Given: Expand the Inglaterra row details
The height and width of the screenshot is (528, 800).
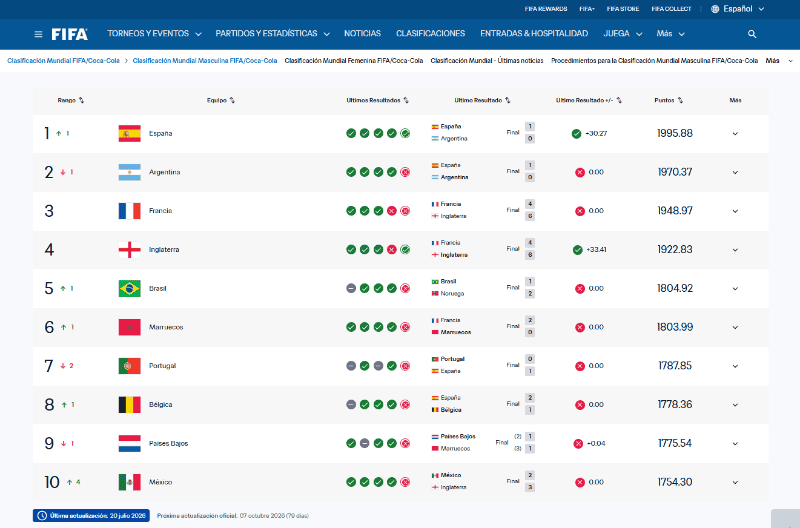Looking at the screenshot, I should [x=735, y=250].
